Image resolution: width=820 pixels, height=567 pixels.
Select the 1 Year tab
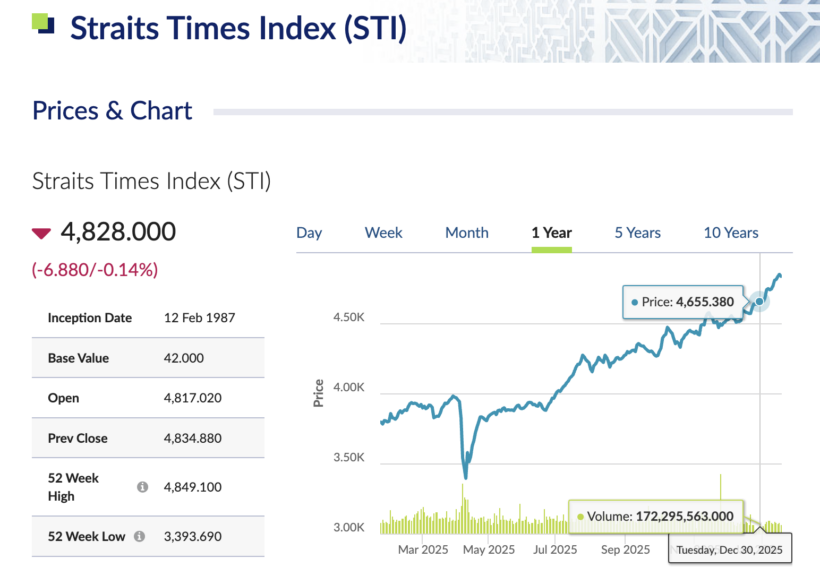551,233
